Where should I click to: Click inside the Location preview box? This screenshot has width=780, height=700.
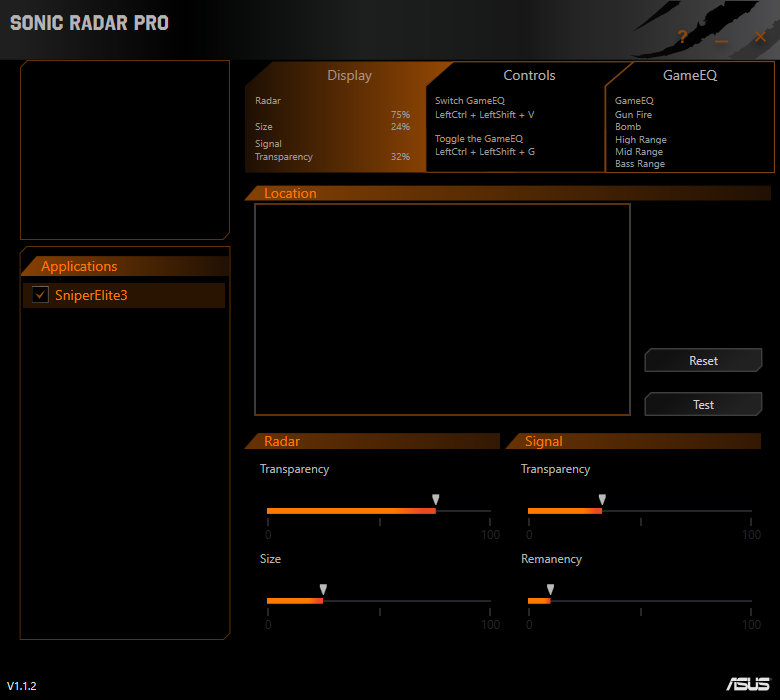442,309
